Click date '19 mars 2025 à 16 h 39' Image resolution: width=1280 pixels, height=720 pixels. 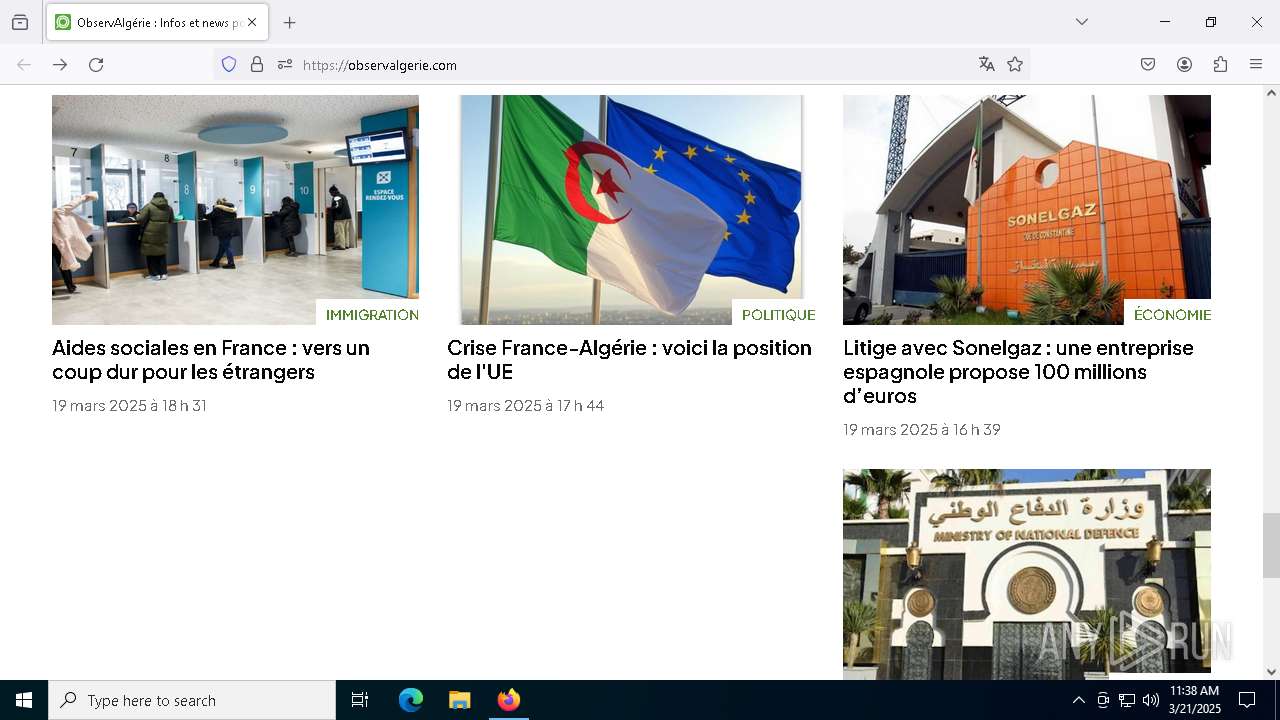pyautogui.click(x=921, y=430)
